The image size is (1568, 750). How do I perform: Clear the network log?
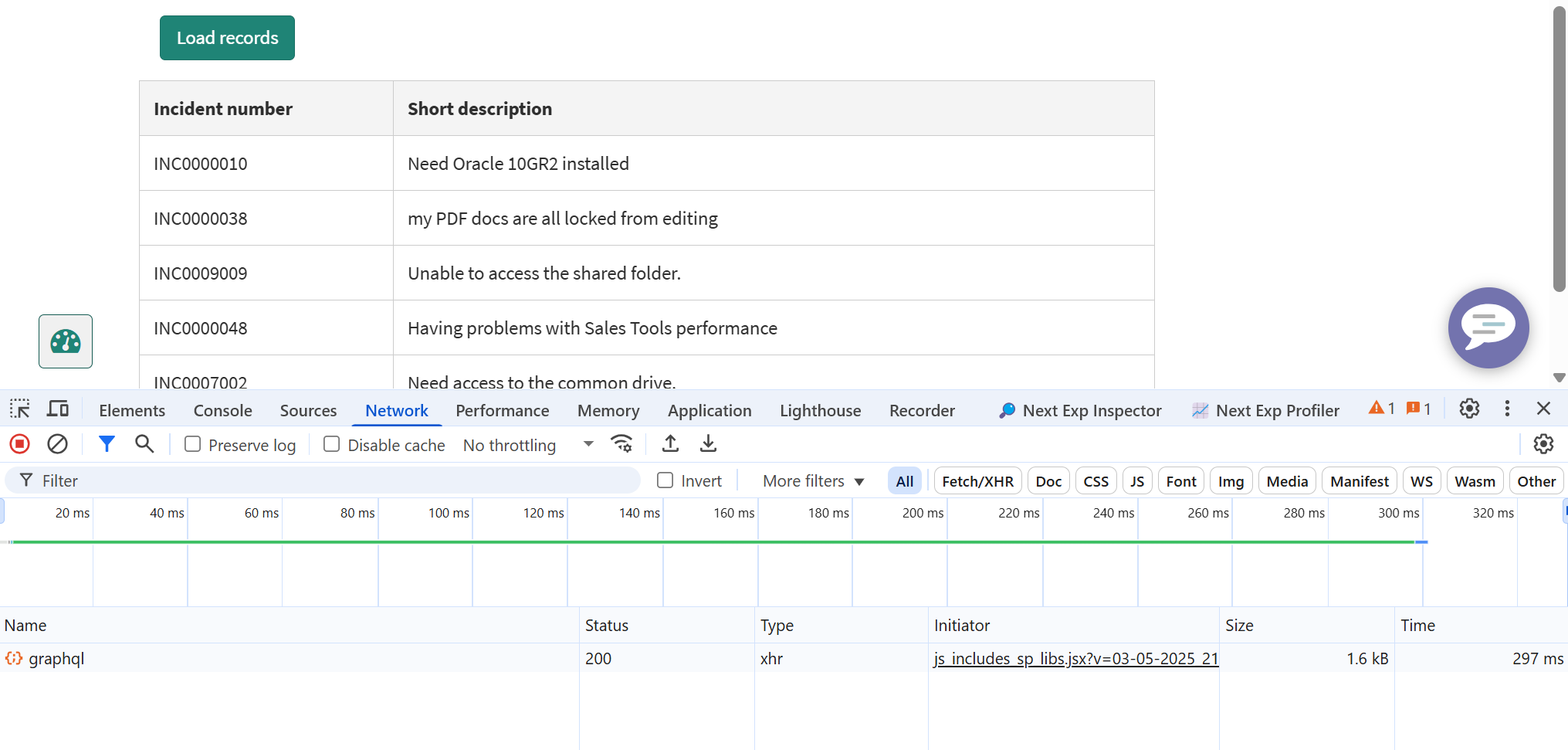click(57, 444)
